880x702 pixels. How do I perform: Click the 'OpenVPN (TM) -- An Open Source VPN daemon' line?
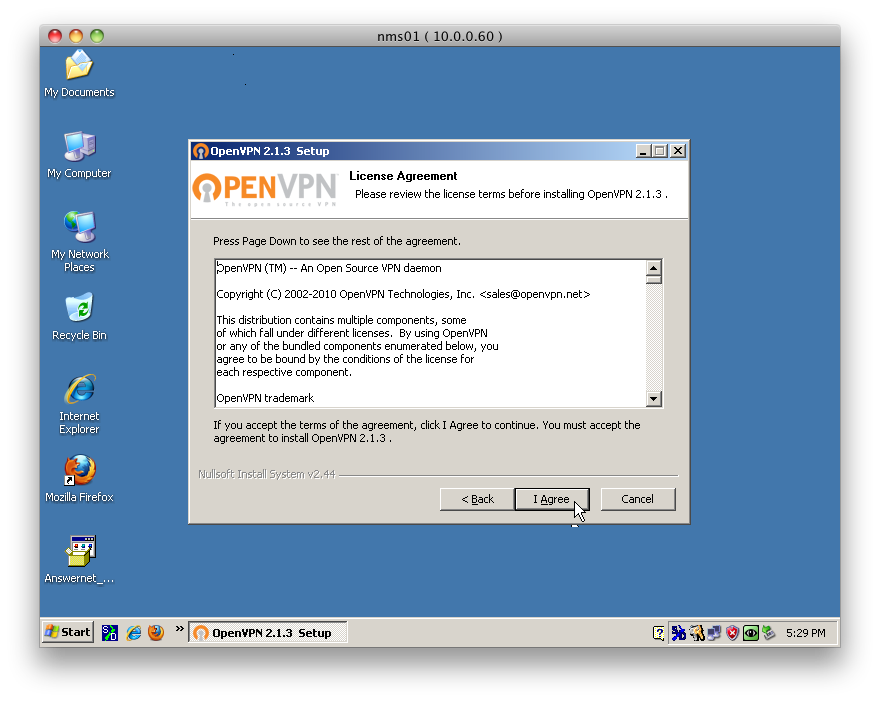pos(329,268)
